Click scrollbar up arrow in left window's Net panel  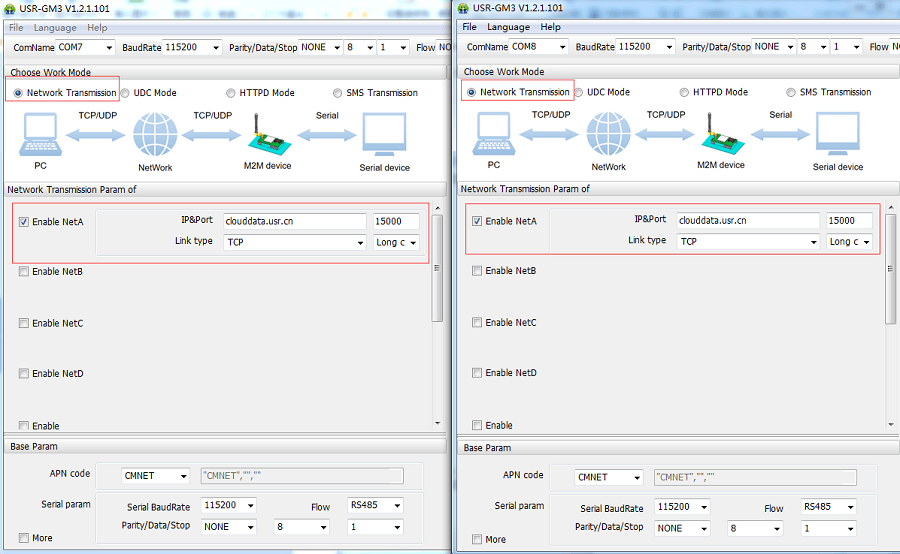click(437, 208)
